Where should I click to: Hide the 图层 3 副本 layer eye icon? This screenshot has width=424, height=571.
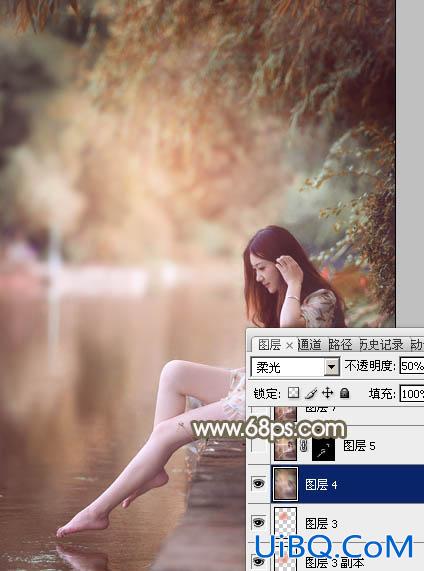[259, 561]
